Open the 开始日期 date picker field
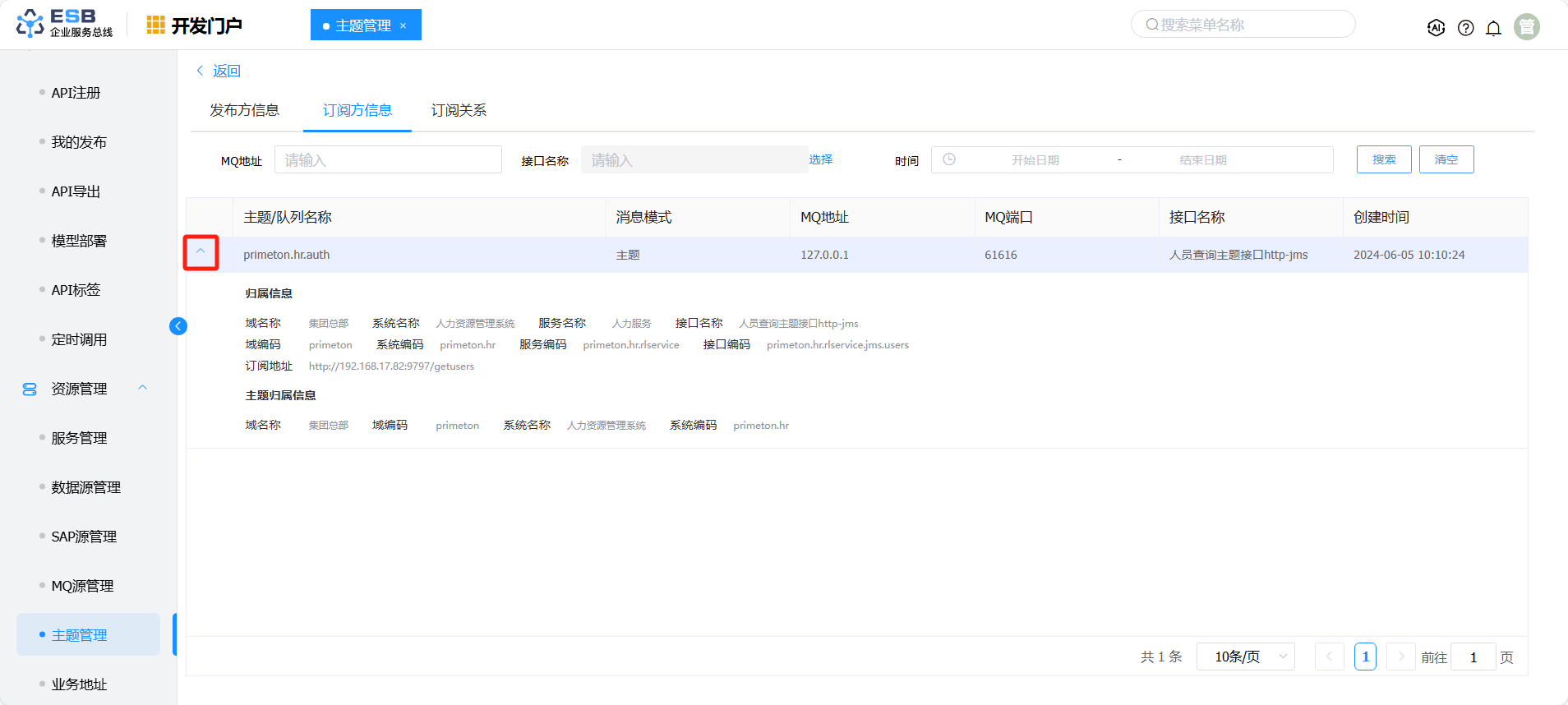The width and height of the screenshot is (1568, 705). pos(1035,160)
